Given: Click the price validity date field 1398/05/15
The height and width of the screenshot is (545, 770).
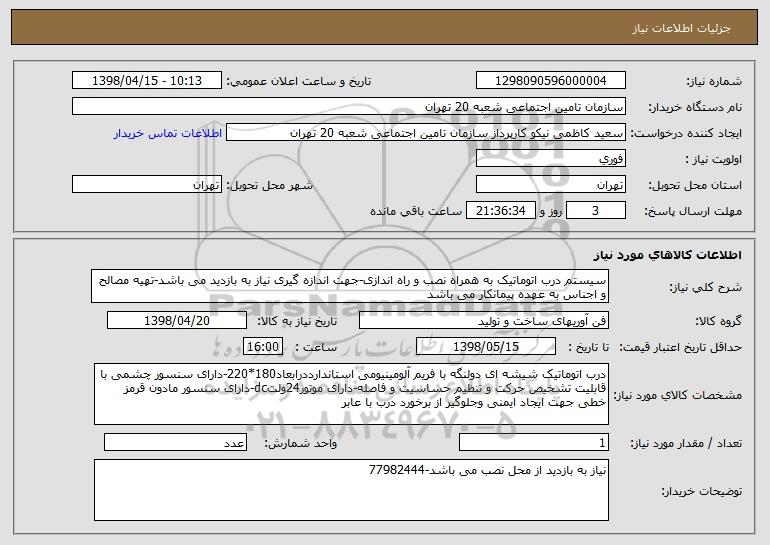Looking at the screenshot, I should pyautogui.click(x=486, y=346).
